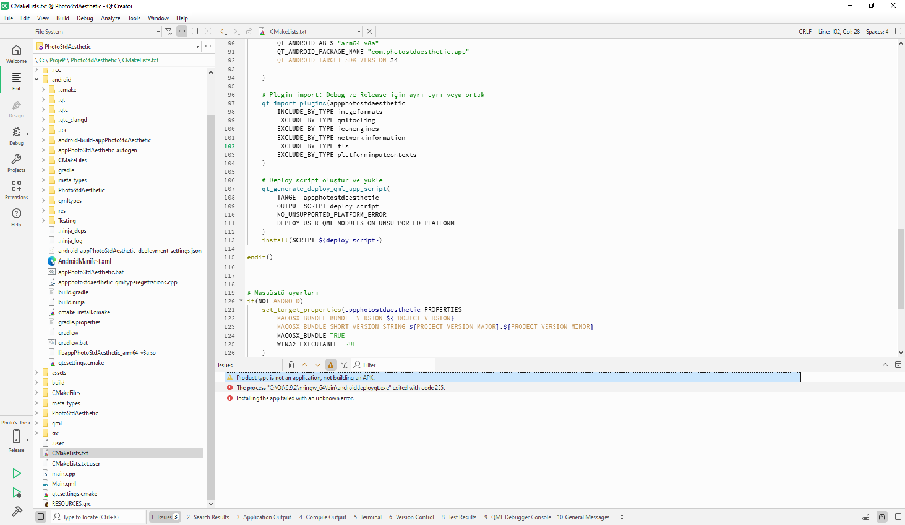Switch to the Issues output tab

[164, 517]
